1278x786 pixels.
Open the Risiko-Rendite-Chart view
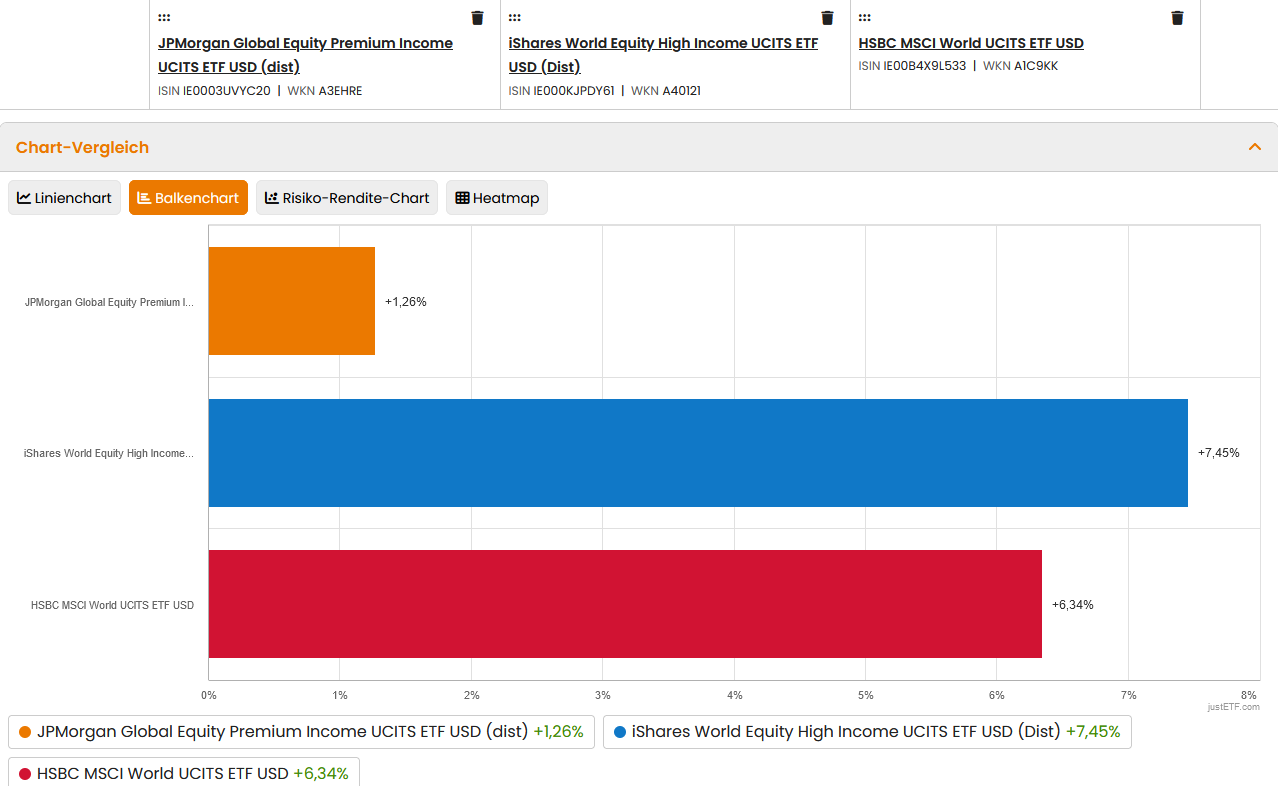(x=347, y=198)
